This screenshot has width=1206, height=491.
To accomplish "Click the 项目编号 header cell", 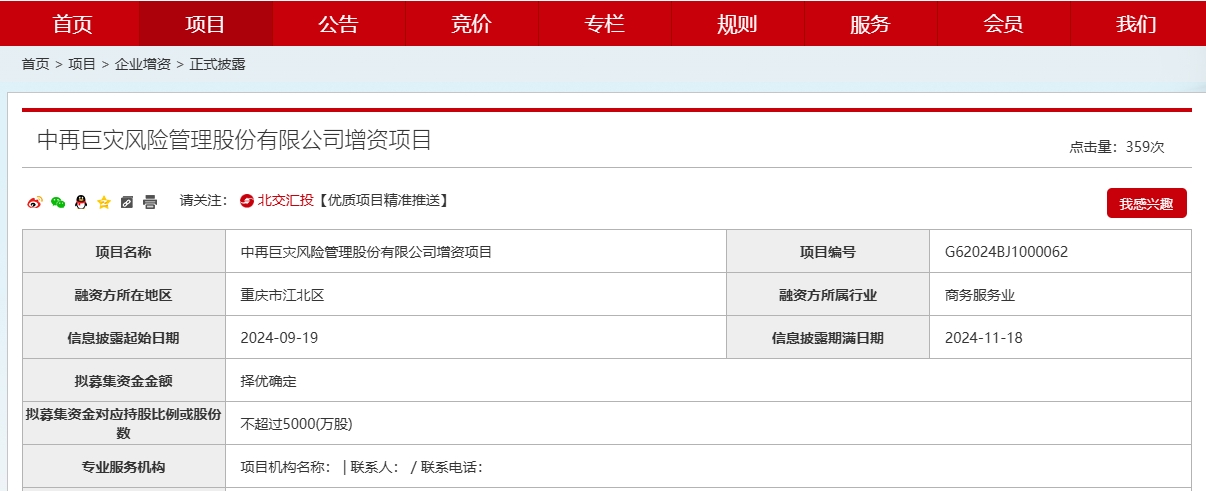I will pyautogui.click(x=828, y=252).
